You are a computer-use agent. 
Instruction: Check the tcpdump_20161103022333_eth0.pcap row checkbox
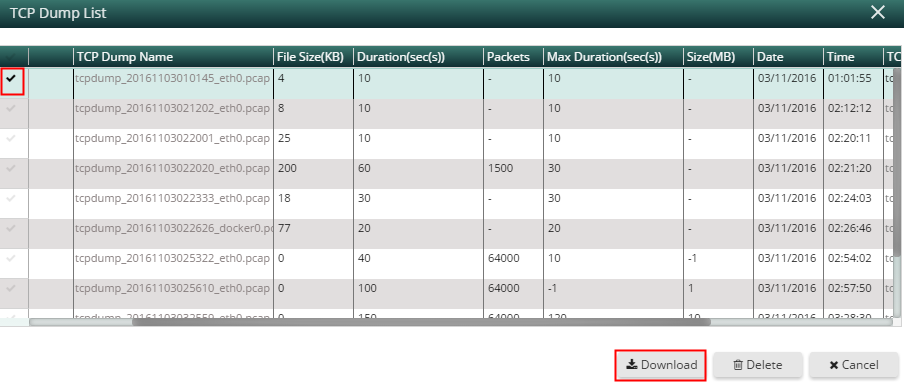pyautogui.click(x=11, y=198)
